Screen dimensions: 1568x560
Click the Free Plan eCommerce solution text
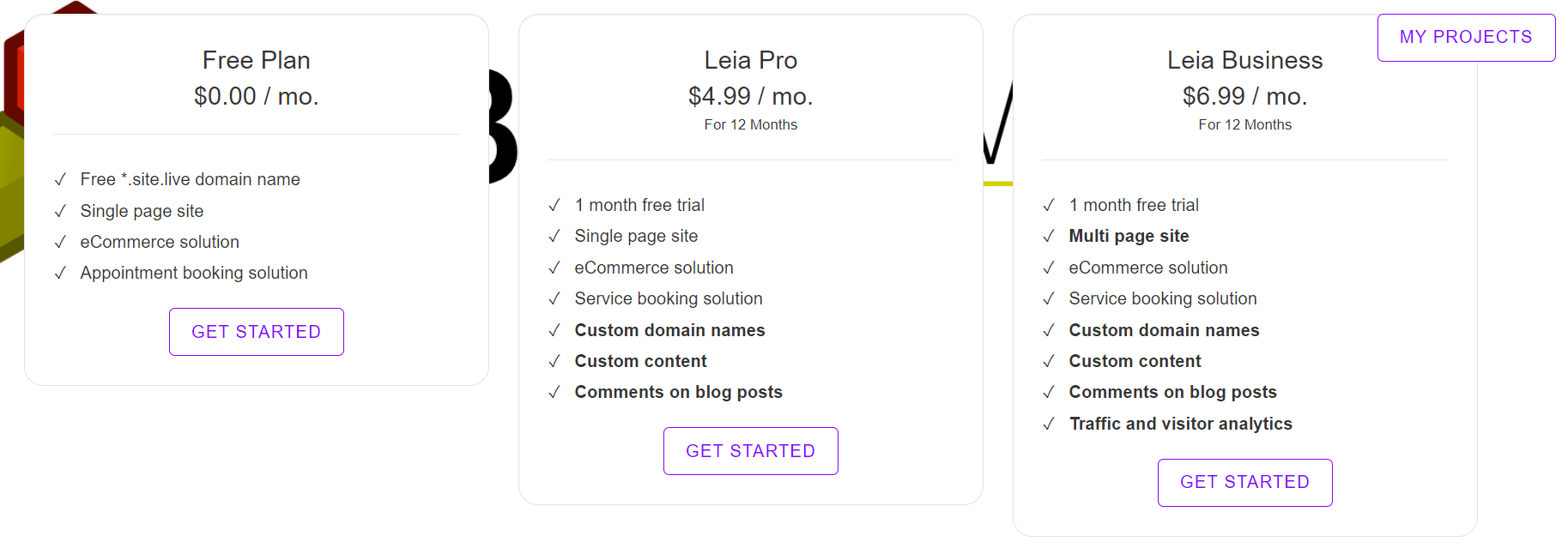[160, 242]
